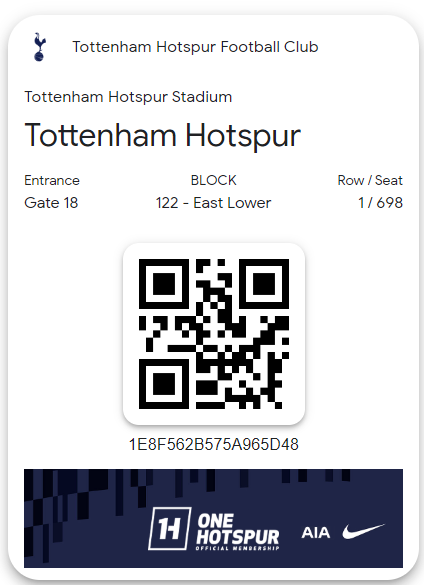The width and height of the screenshot is (424, 585).
Task: Click the bottom-left QR finder square
Action: pos(164,384)
